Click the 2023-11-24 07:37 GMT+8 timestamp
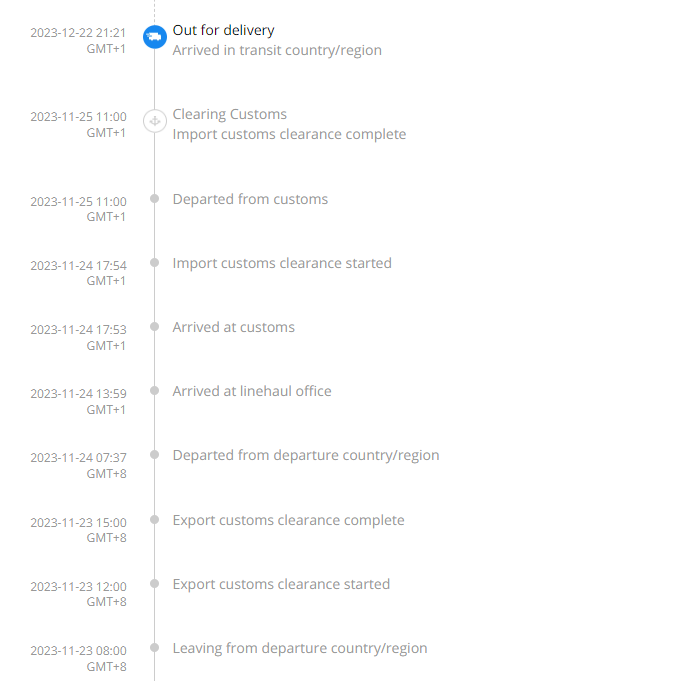 78,465
